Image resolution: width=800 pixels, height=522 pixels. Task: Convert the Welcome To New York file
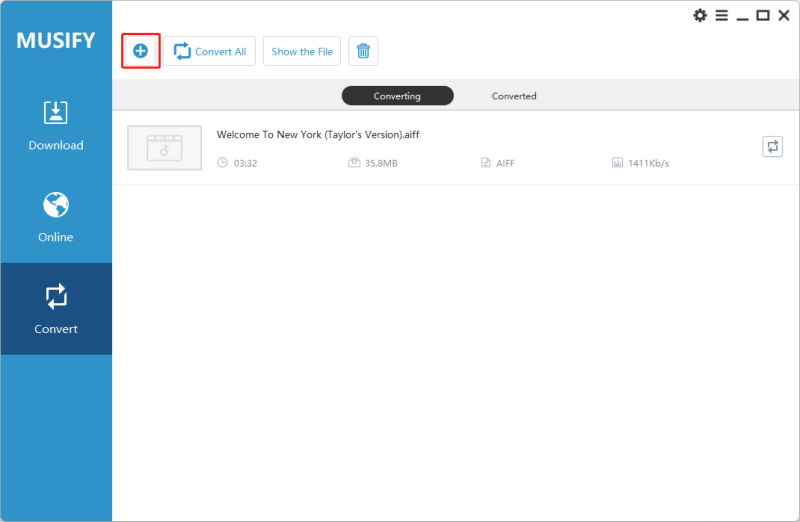click(x=772, y=147)
